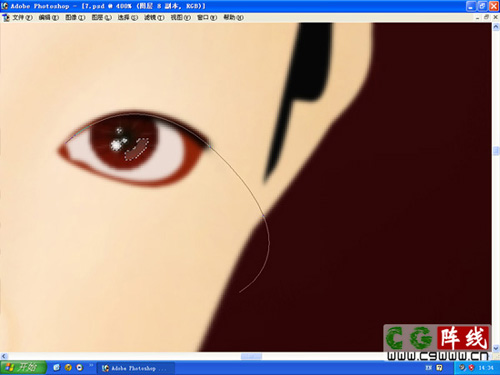Launch the first quick launch icon

tap(57, 368)
